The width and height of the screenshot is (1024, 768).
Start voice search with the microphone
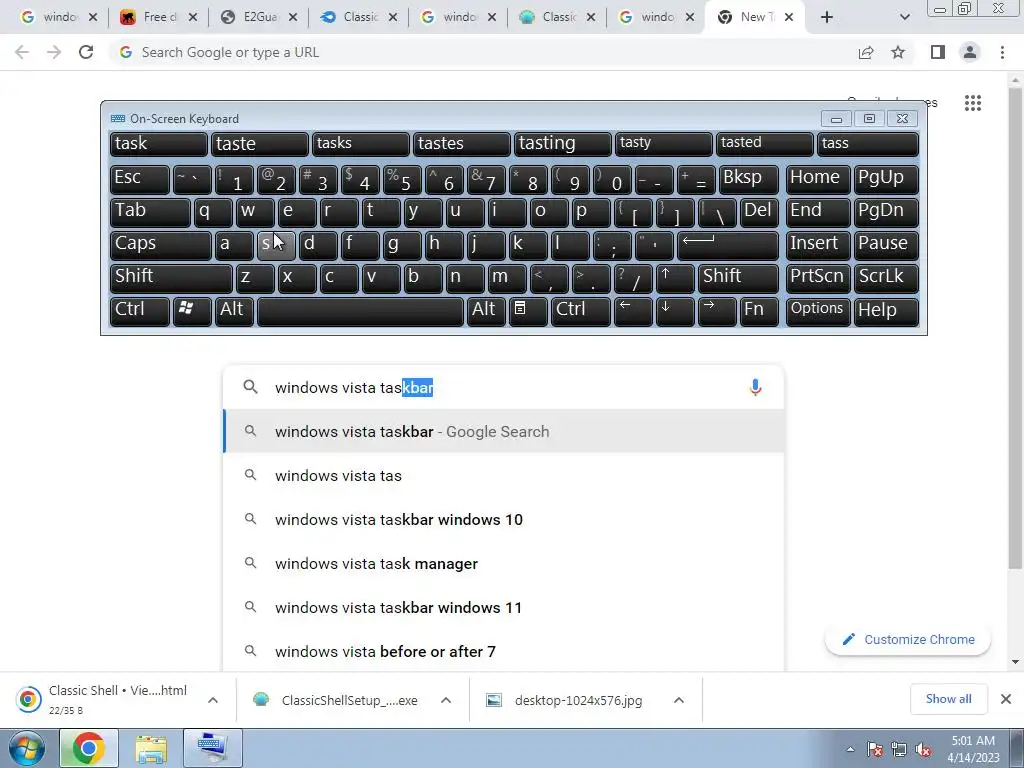click(x=755, y=387)
